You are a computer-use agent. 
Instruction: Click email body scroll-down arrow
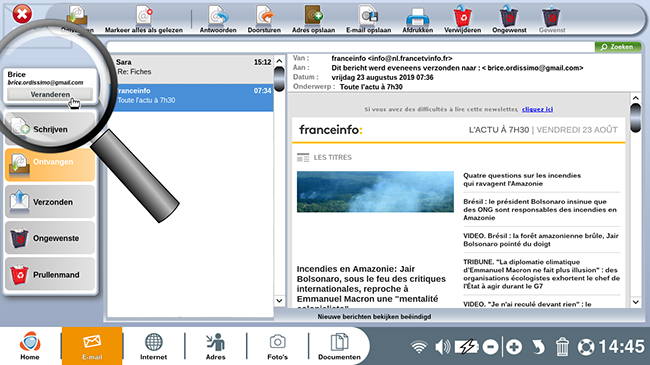tap(635, 302)
